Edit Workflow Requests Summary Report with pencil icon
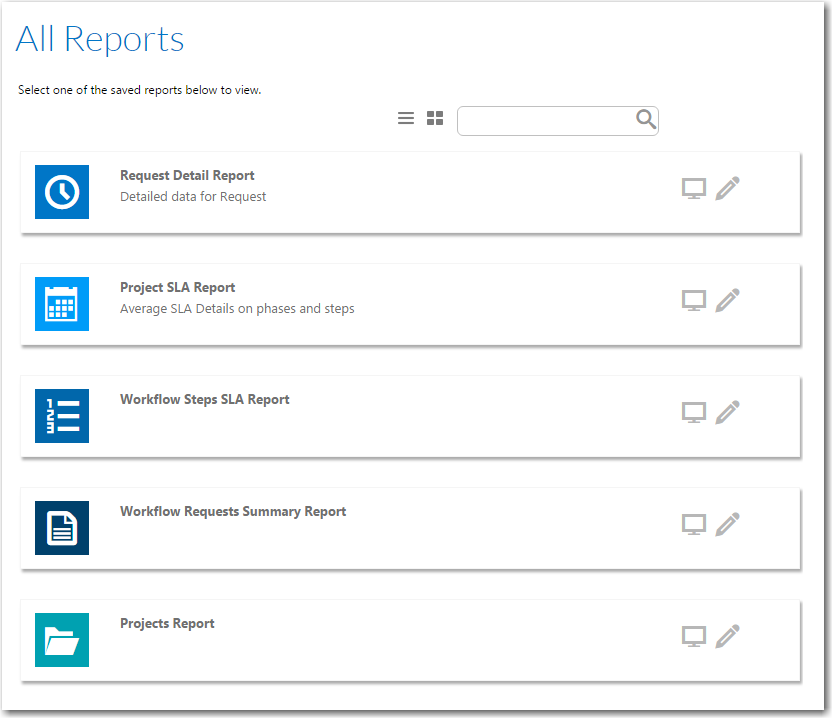This screenshot has height=718, width=832. click(x=727, y=524)
